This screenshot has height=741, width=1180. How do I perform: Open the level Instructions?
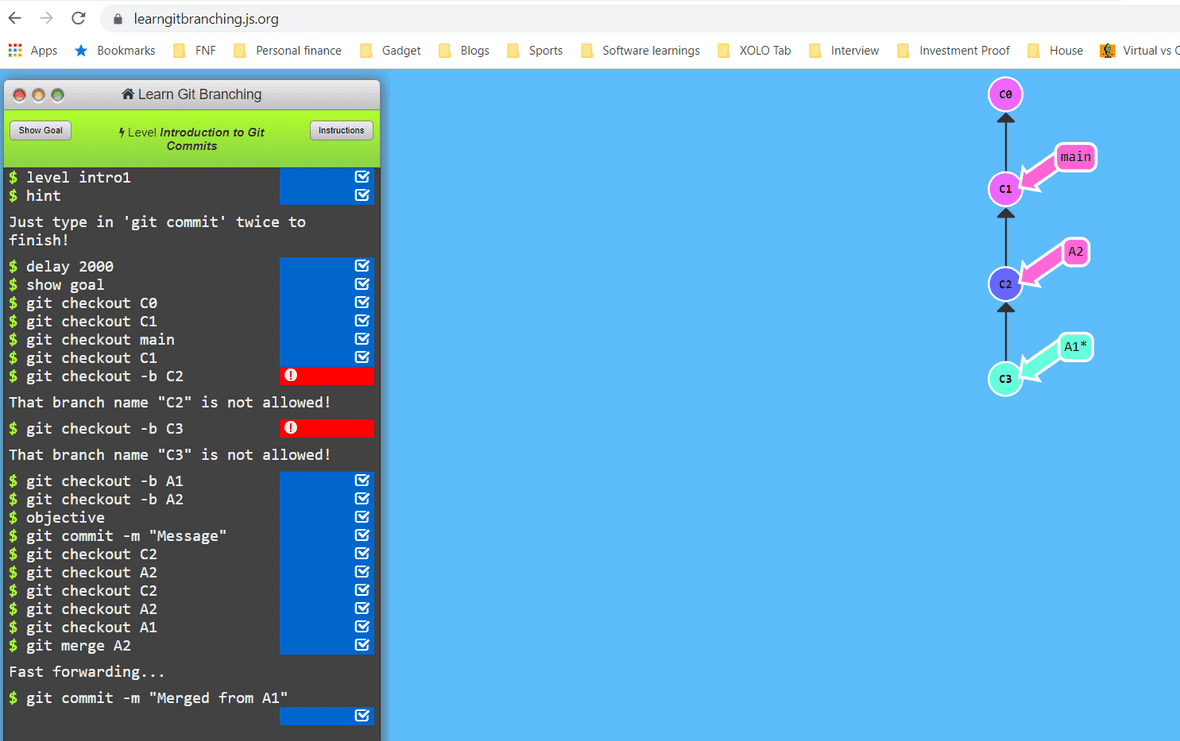pyautogui.click(x=341, y=131)
